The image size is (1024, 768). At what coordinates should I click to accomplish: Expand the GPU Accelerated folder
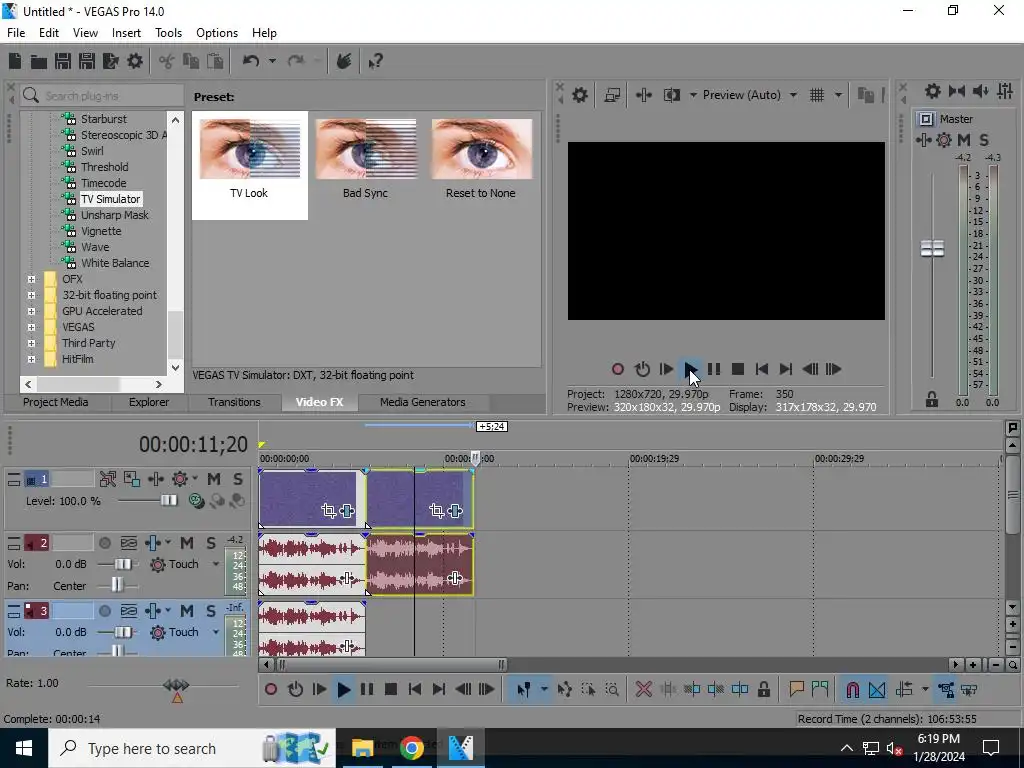31,312
